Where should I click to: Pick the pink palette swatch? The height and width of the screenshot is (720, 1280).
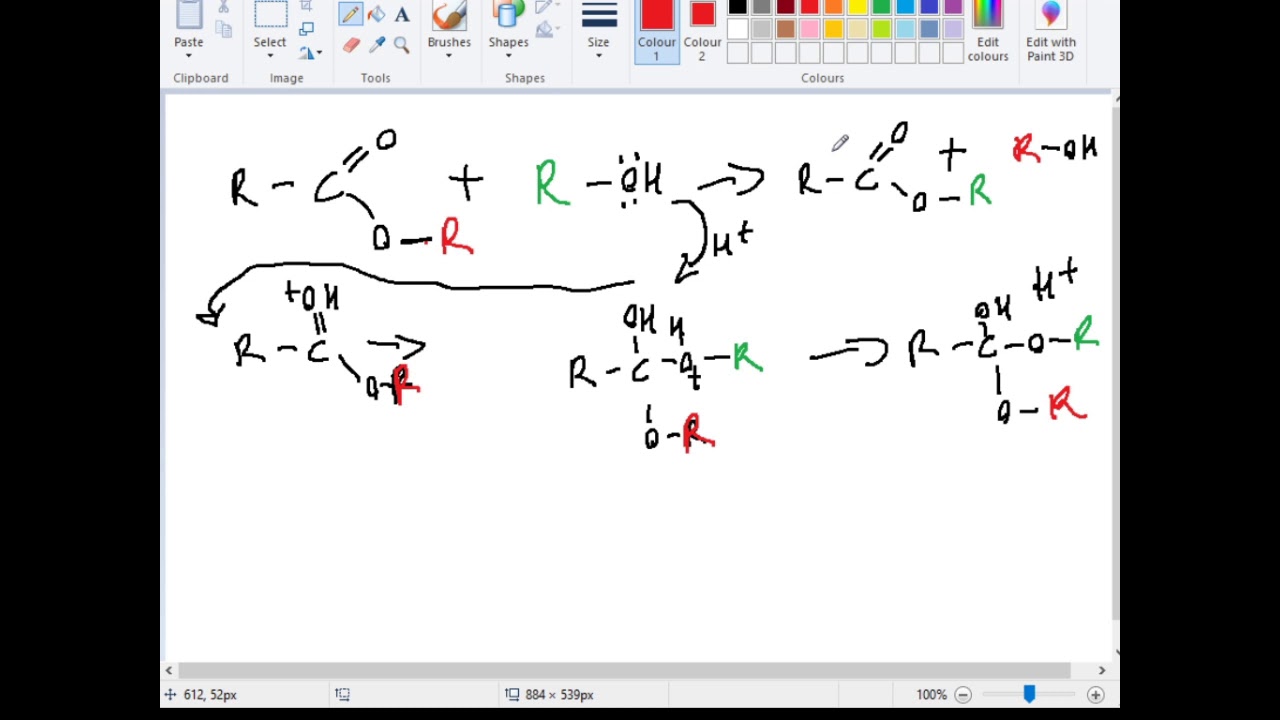tap(810, 29)
